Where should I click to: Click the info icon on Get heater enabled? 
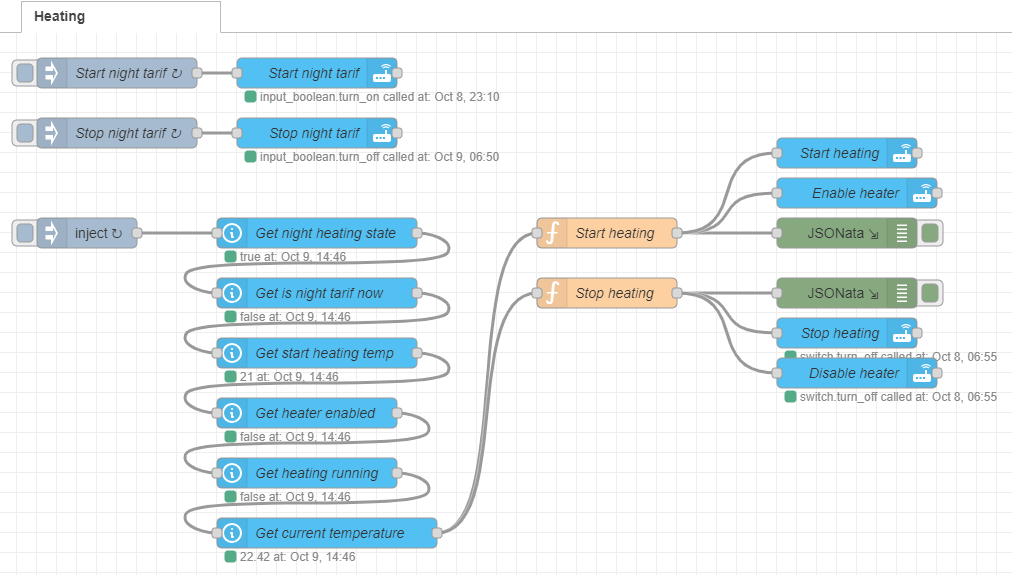click(232, 413)
